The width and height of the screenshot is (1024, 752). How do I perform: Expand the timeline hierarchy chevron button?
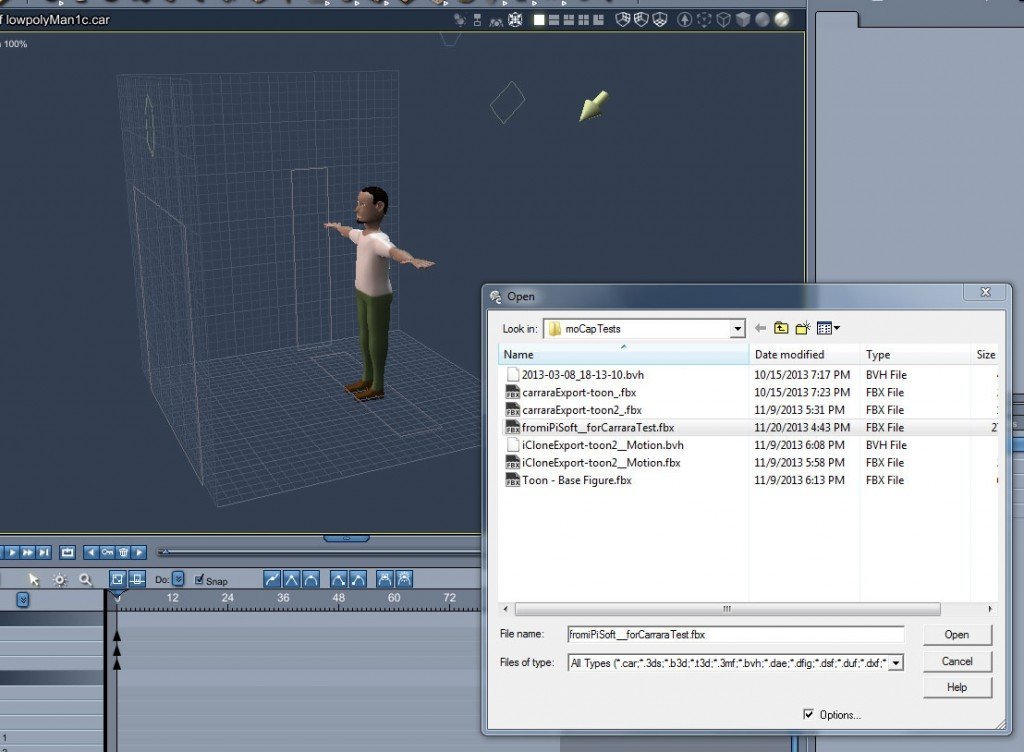pos(22,600)
